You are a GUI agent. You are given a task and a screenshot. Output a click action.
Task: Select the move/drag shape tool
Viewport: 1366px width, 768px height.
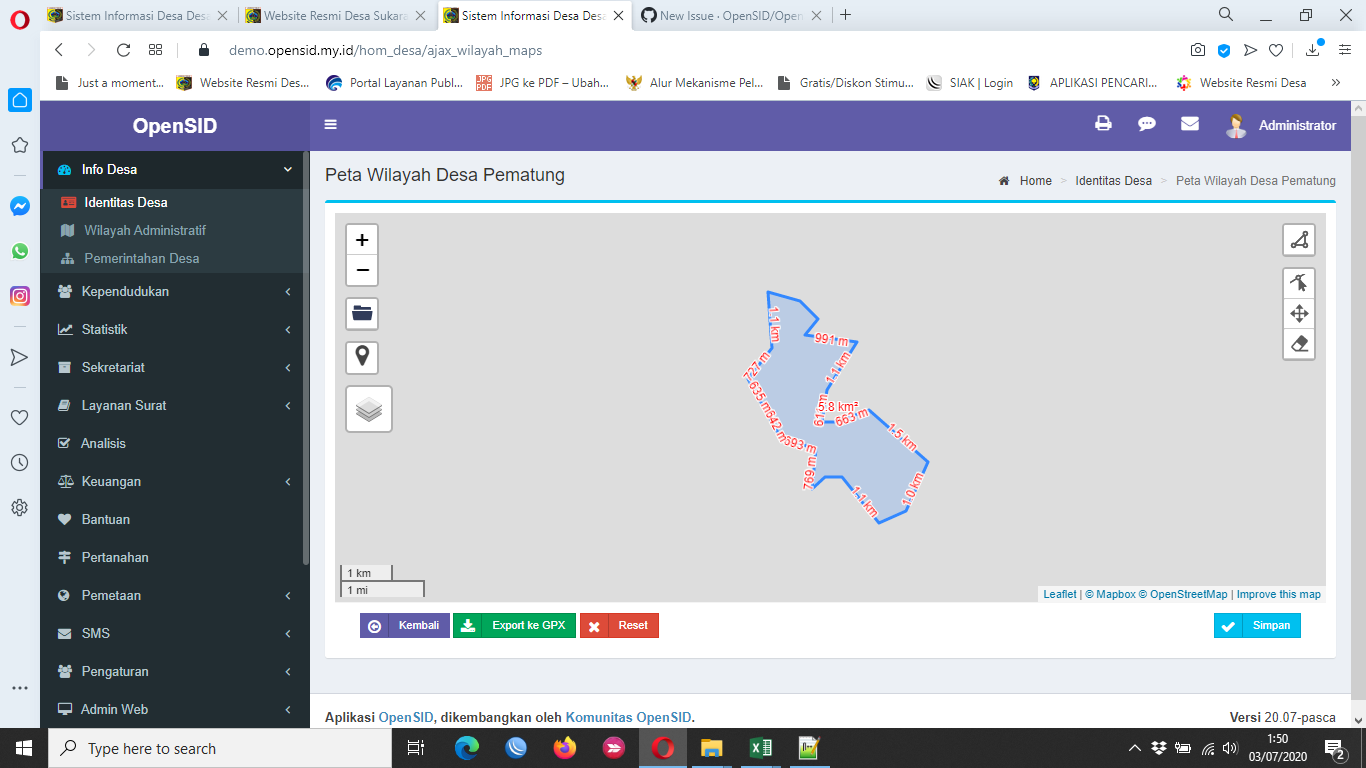pyautogui.click(x=1299, y=314)
